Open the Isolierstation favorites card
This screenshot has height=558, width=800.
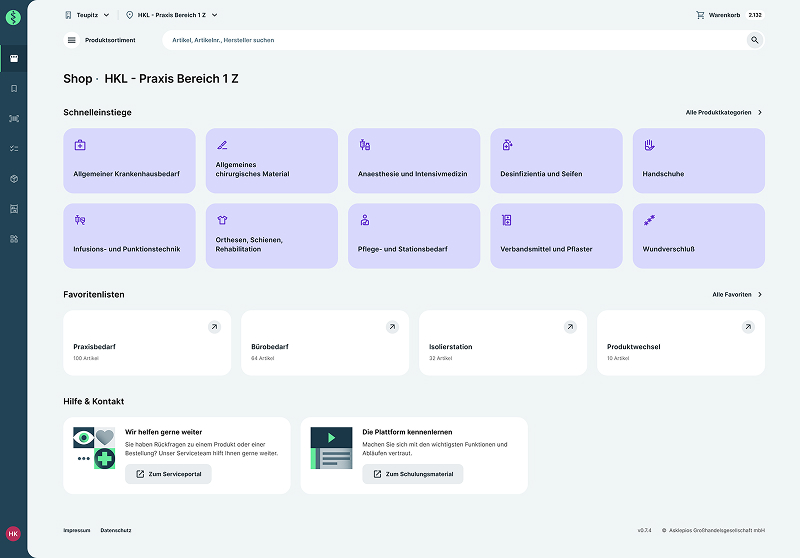(x=503, y=343)
